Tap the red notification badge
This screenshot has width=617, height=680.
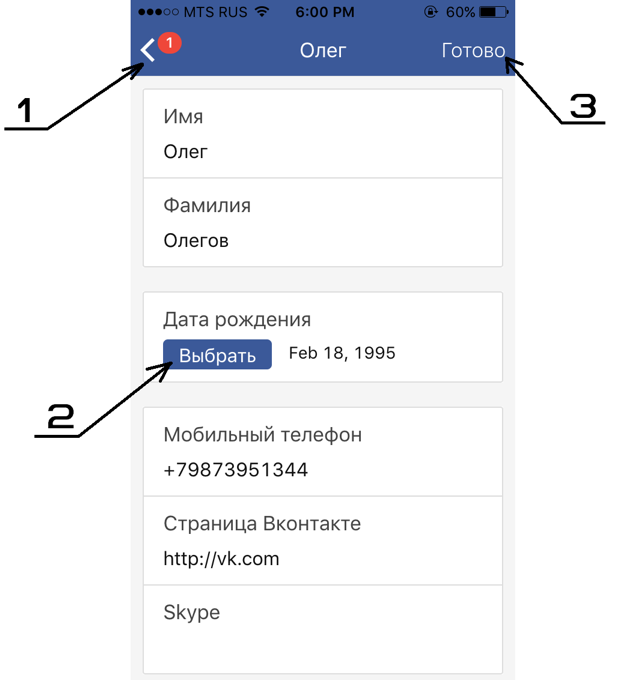tap(169, 42)
